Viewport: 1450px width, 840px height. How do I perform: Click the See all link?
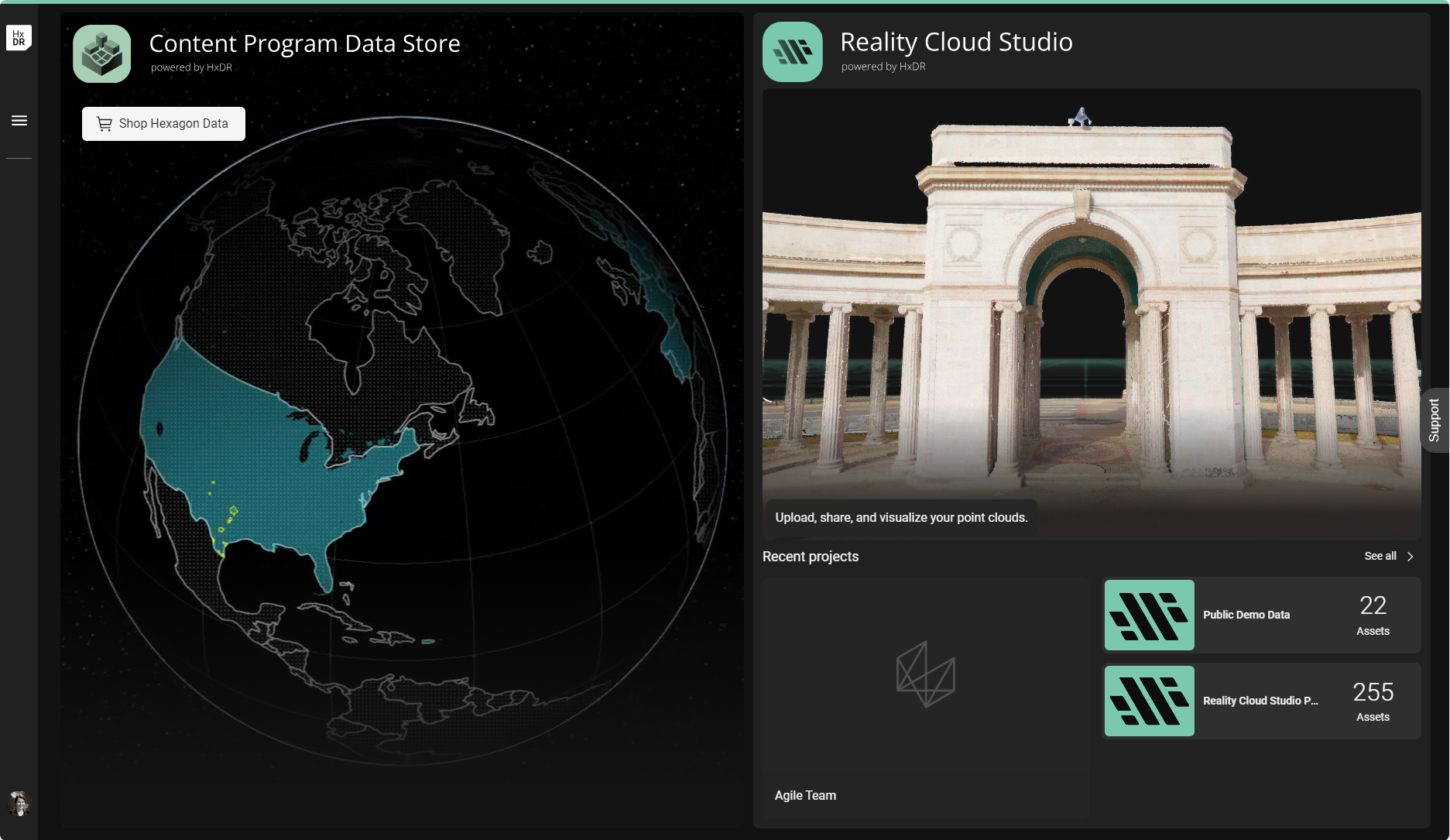tap(1380, 556)
